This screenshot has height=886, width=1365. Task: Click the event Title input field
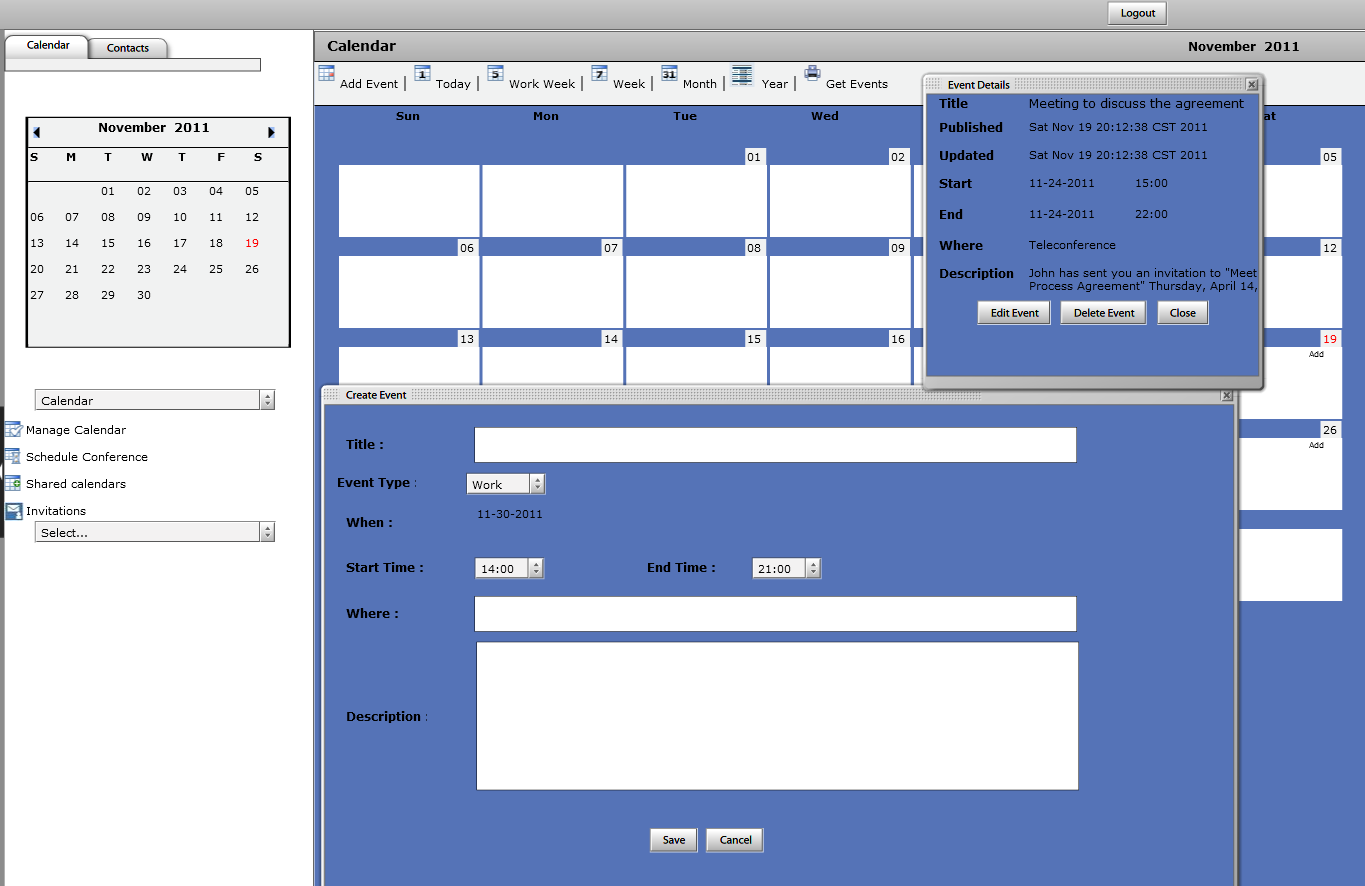[x=775, y=445]
